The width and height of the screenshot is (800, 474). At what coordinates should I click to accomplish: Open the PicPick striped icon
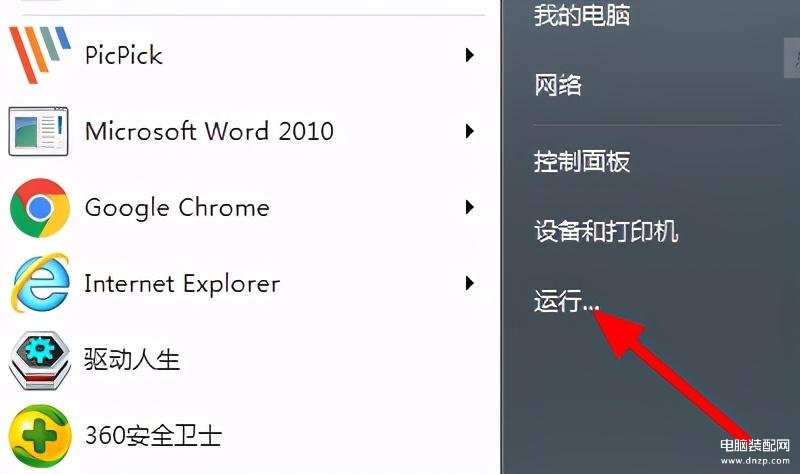[40, 54]
